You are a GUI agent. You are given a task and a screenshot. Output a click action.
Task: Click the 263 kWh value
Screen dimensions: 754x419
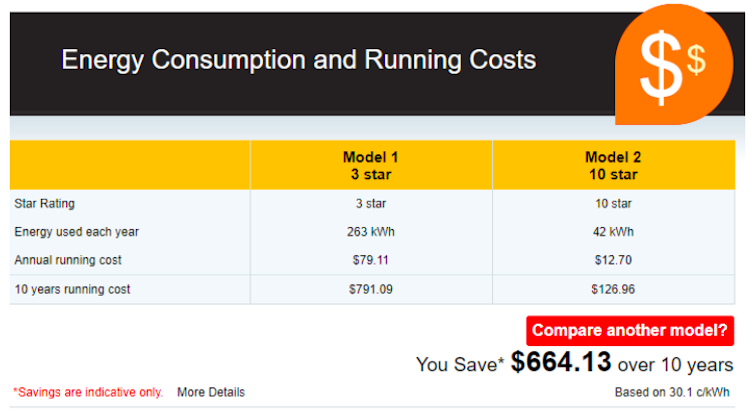(x=370, y=232)
